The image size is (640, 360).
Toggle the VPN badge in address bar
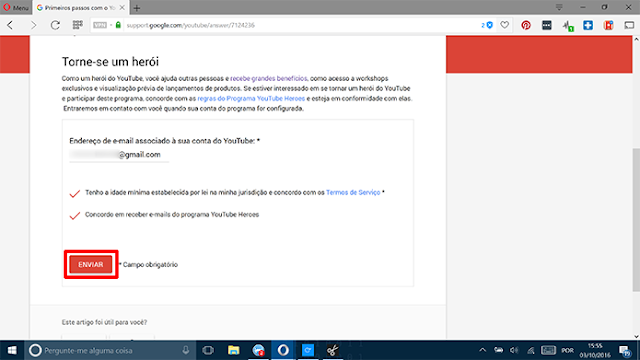tap(100, 25)
